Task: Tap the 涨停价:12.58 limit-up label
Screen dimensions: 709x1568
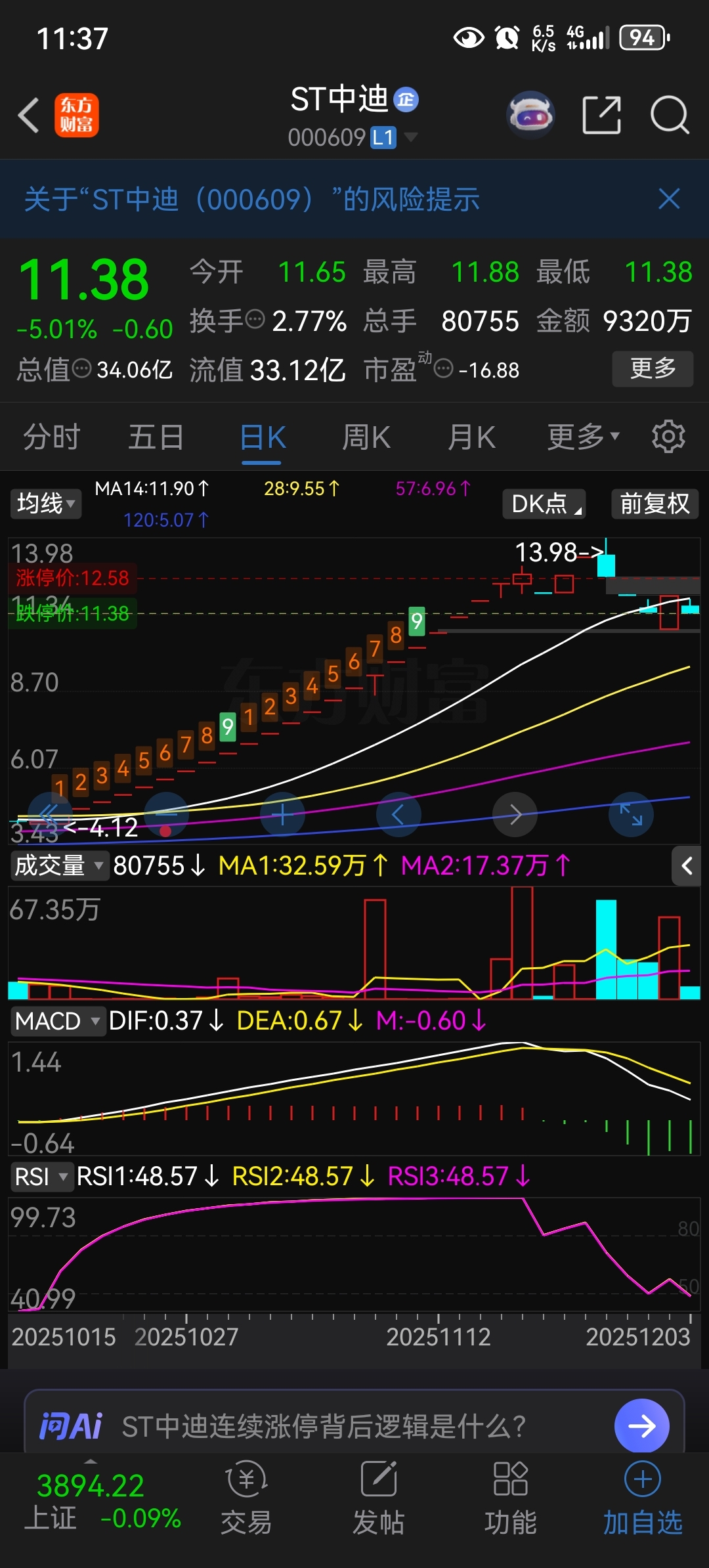Action: pyautogui.click(x=72, y=578)
